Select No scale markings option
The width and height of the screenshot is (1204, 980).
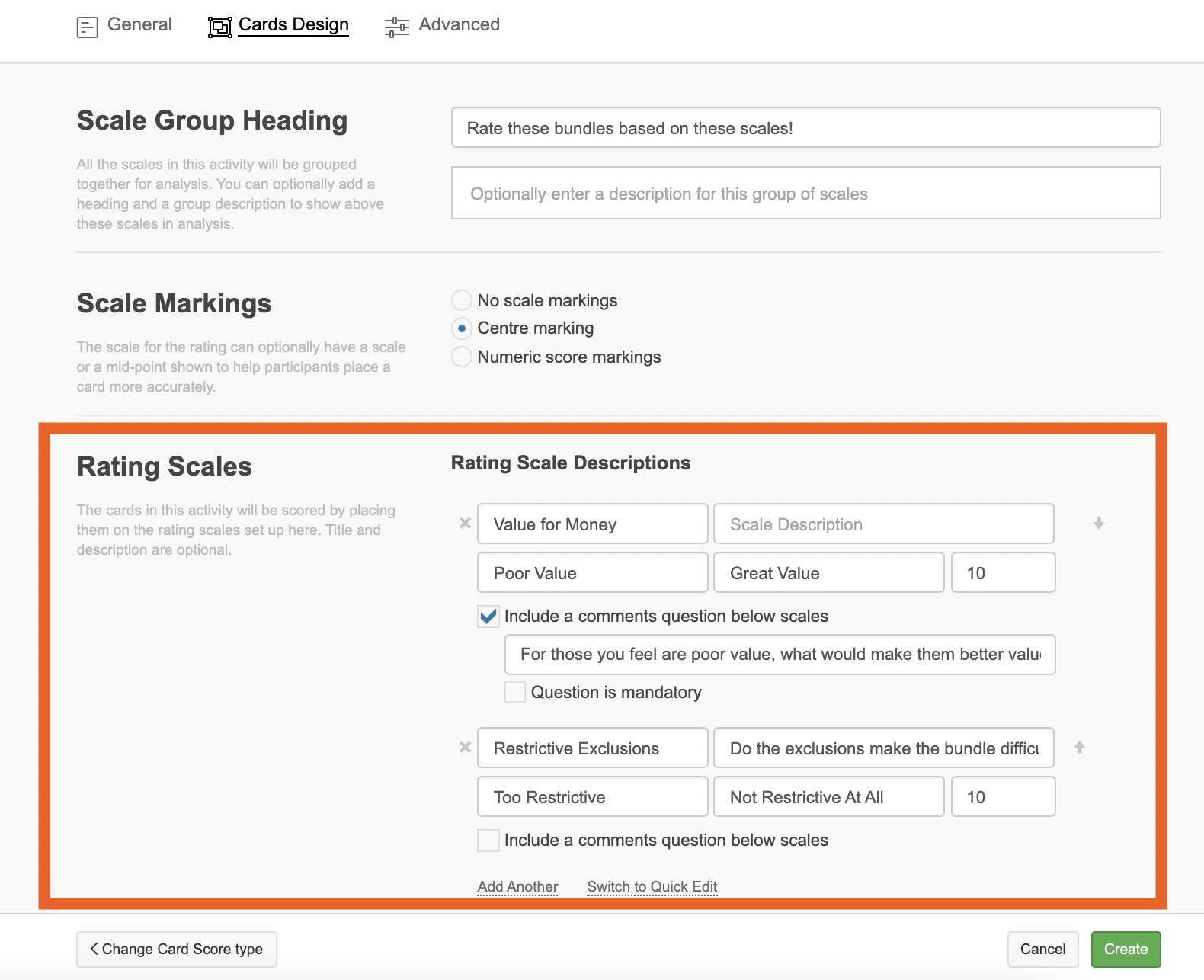click(x=462, y=300)
